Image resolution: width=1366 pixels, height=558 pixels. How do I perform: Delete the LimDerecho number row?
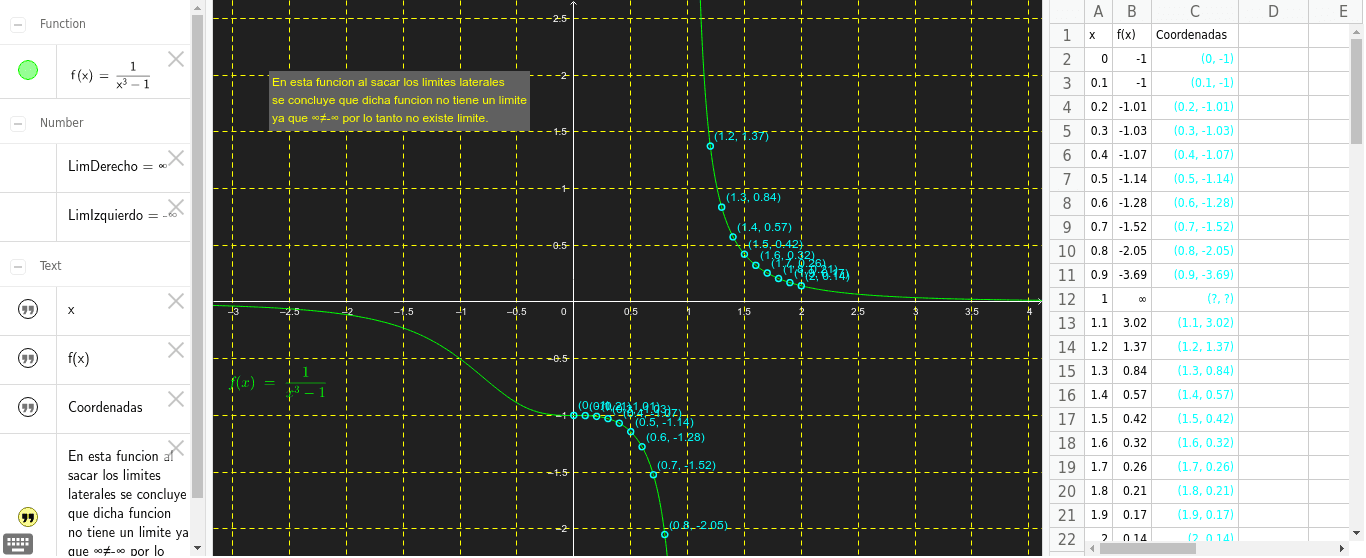tap(176, 157)
